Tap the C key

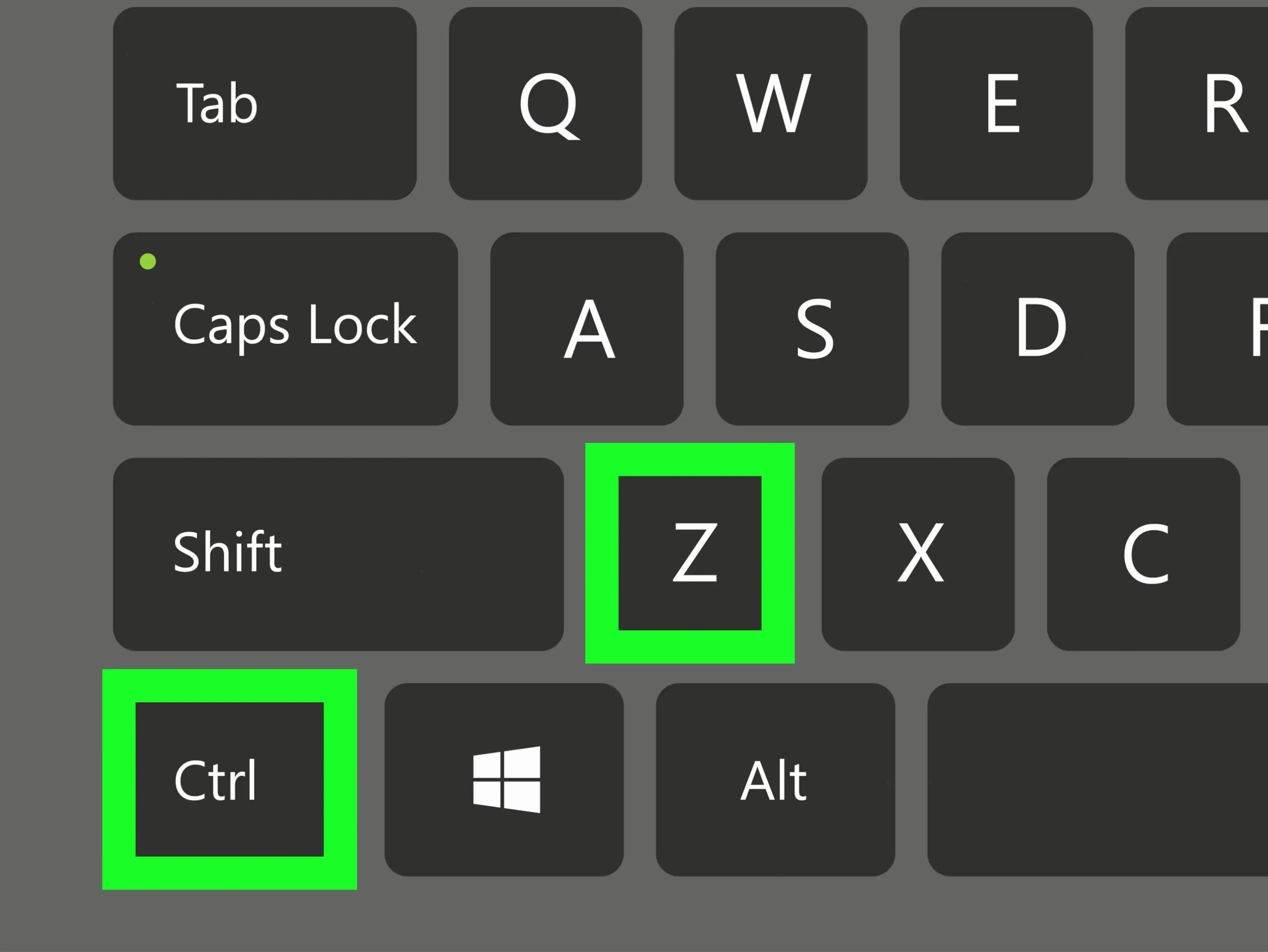[x=1144, y=554]
